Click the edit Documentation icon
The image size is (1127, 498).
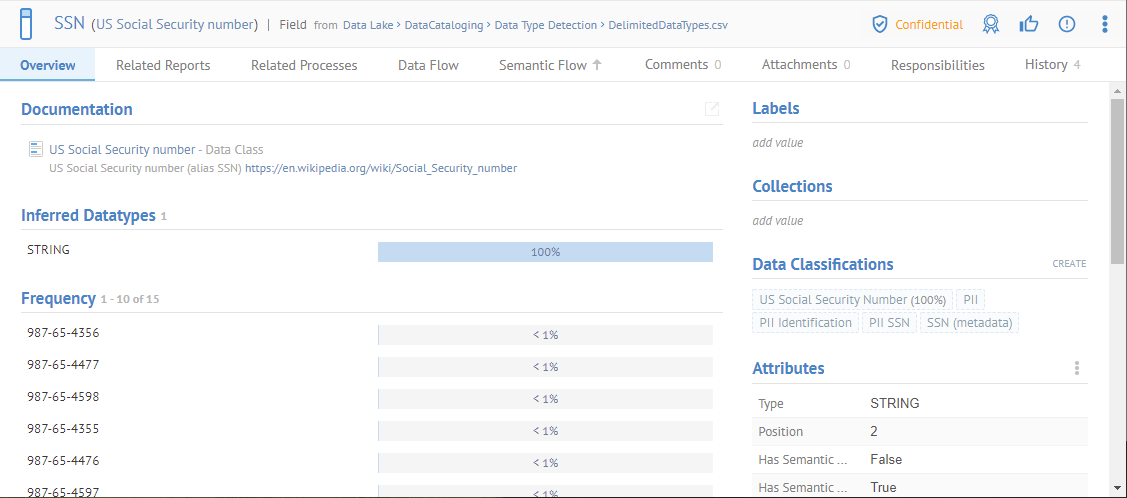pos(712,109)
